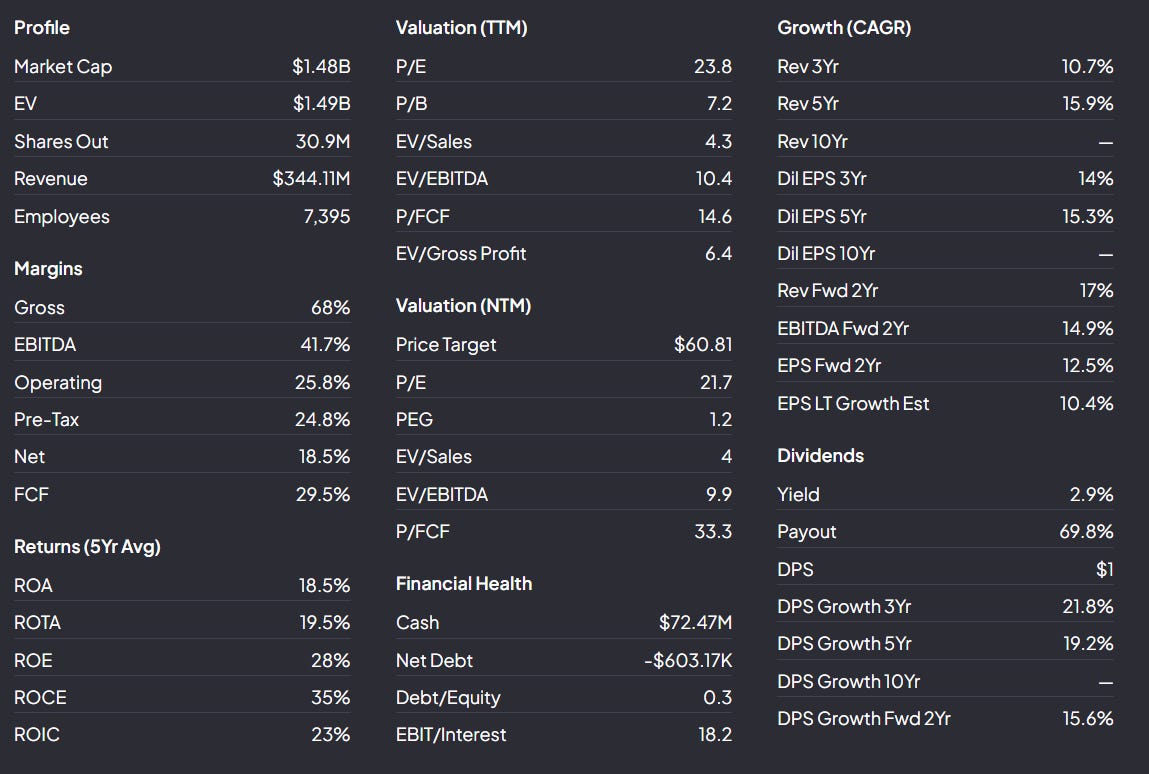The height and width of the screenshot is (774, 1149).
Task: Select the ROIC row
Action: point(182,734)
